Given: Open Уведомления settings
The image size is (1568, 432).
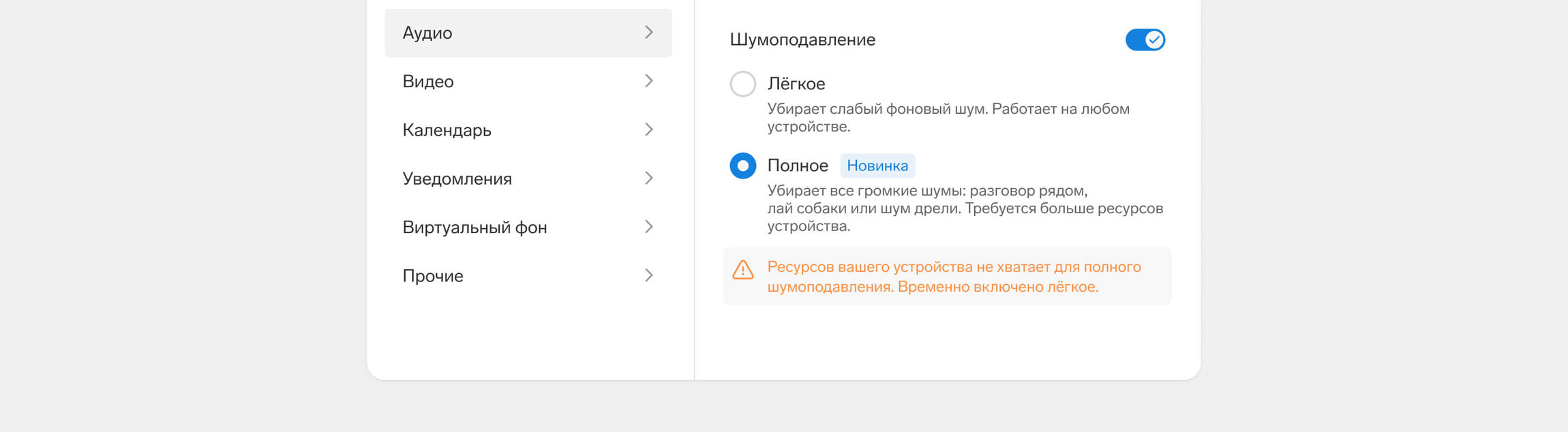Looking at the screenshot, I should coord(457,179).
